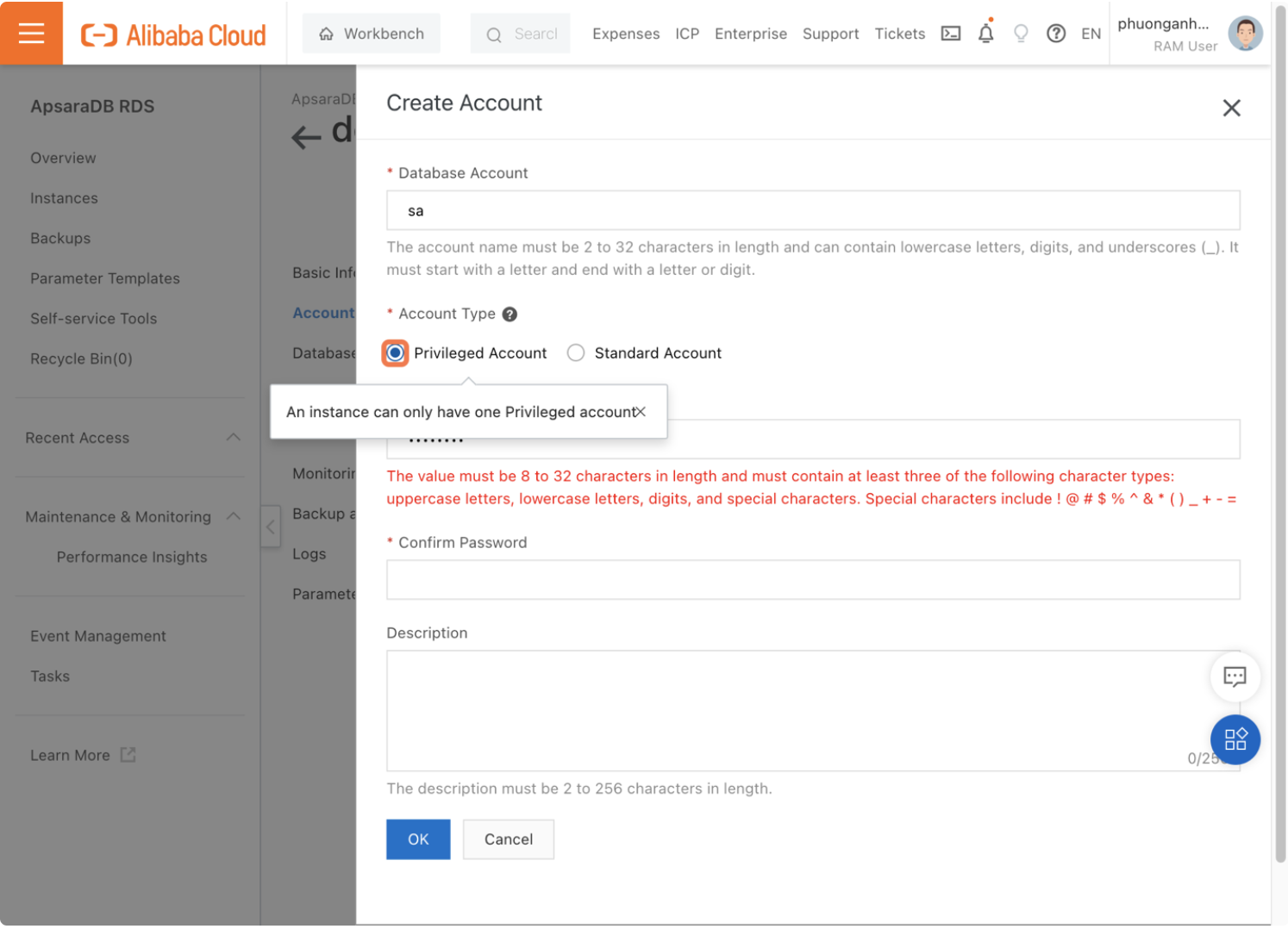Click the lightbulb suggestions icon
The height and width of the screenshot is (929, 1288).
click(1021, 33)
